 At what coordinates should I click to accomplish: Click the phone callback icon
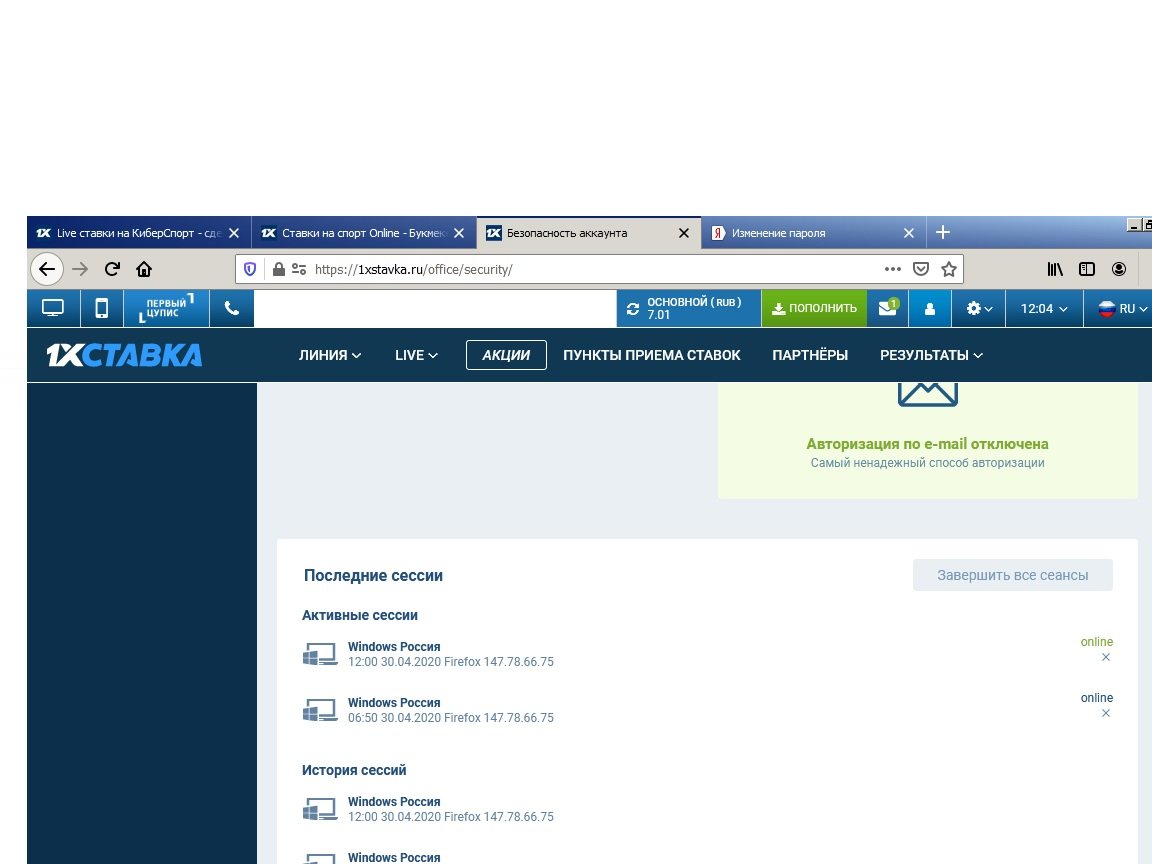coord(232,309)
